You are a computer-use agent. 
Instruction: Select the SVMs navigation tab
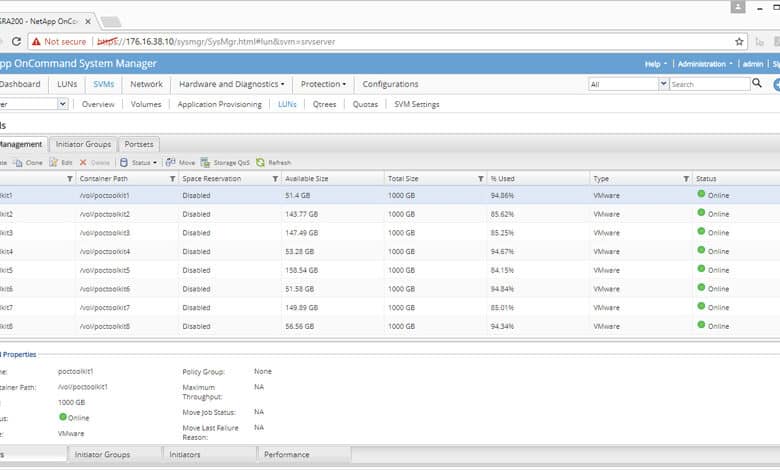103,84
